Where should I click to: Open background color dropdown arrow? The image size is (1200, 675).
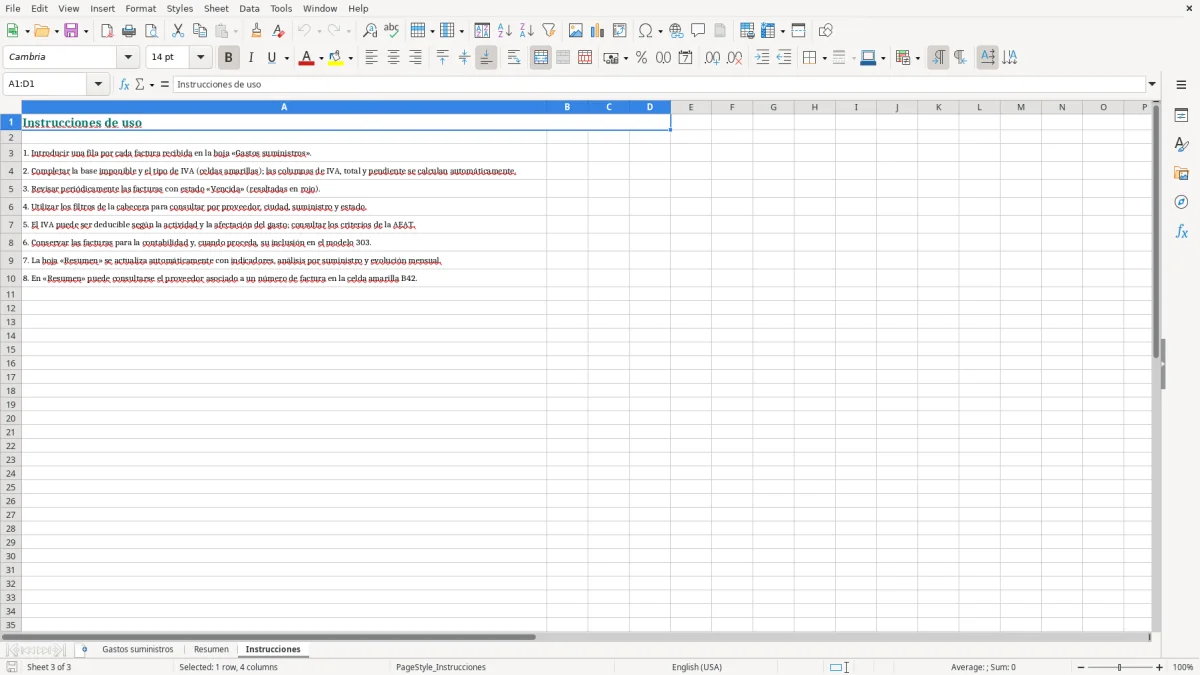(350, 58)
